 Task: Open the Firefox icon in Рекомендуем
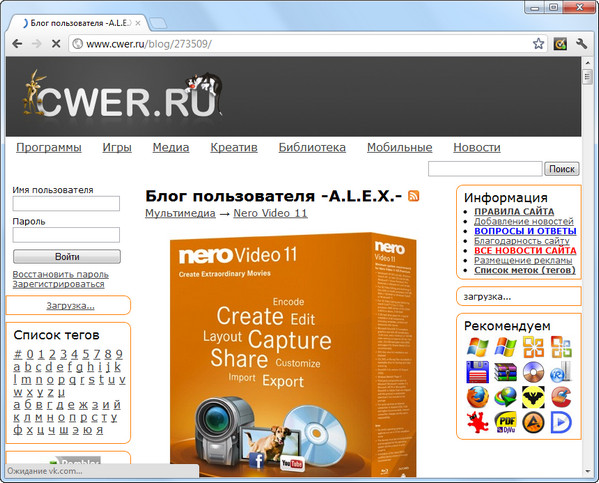[478, 397]
